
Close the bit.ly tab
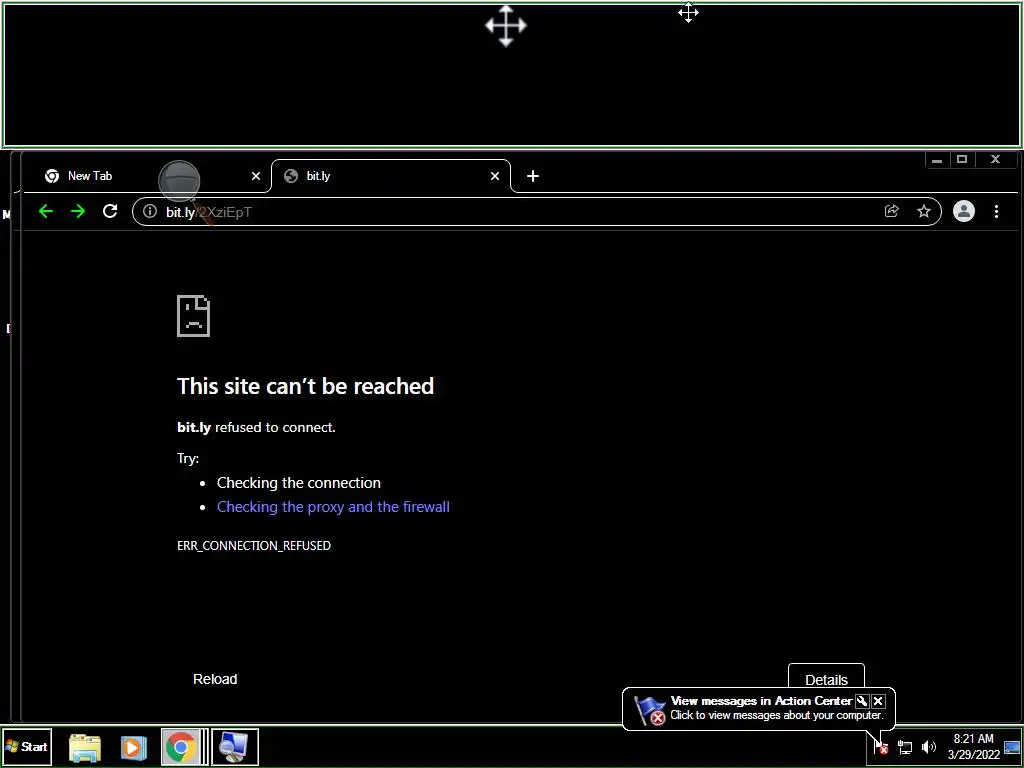[494, 176]
